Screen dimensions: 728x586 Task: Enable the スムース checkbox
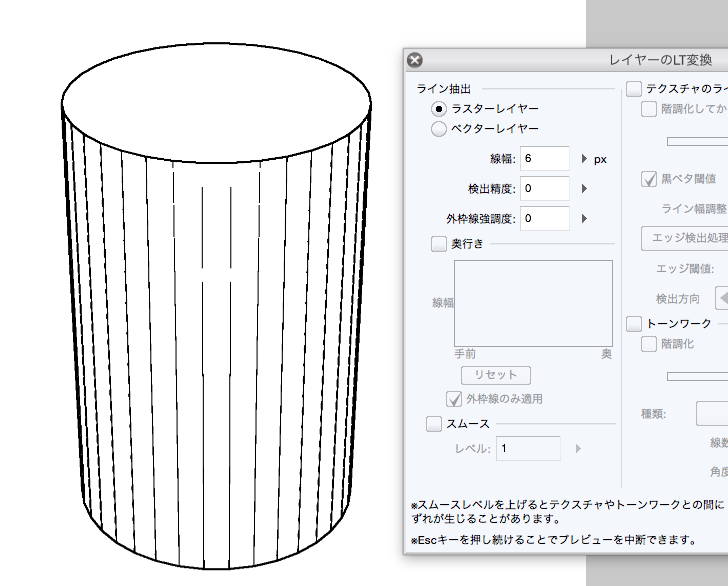click(x=434, y=424)
